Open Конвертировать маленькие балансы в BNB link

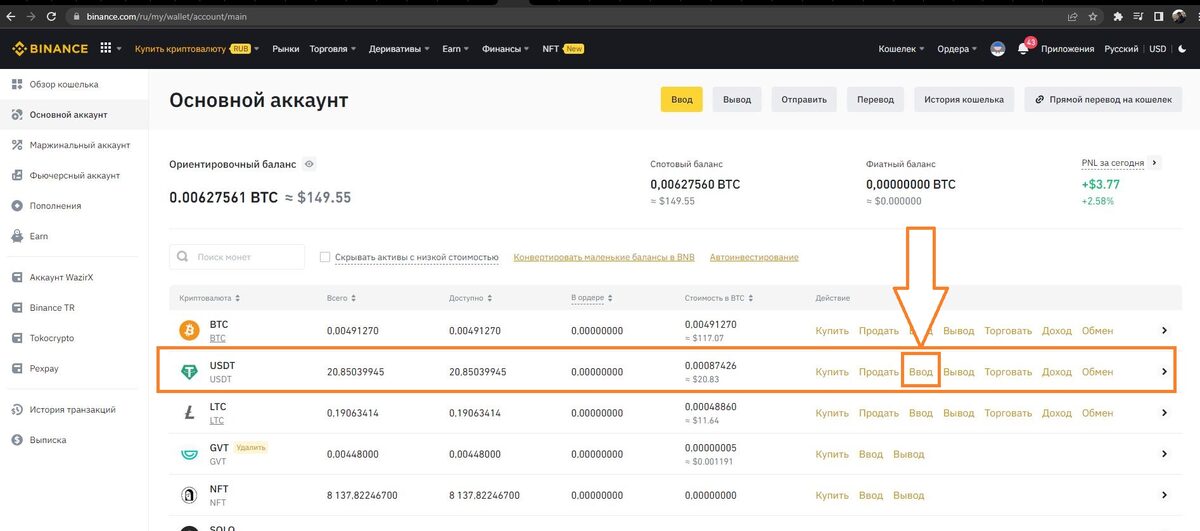pyautogui.click(x=604, y=257)
